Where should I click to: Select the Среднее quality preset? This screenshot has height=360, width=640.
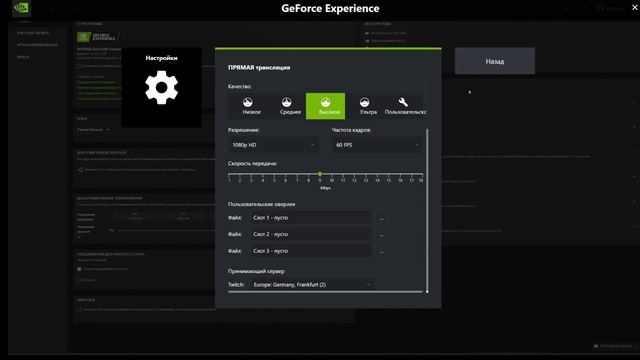click(287, 106)
